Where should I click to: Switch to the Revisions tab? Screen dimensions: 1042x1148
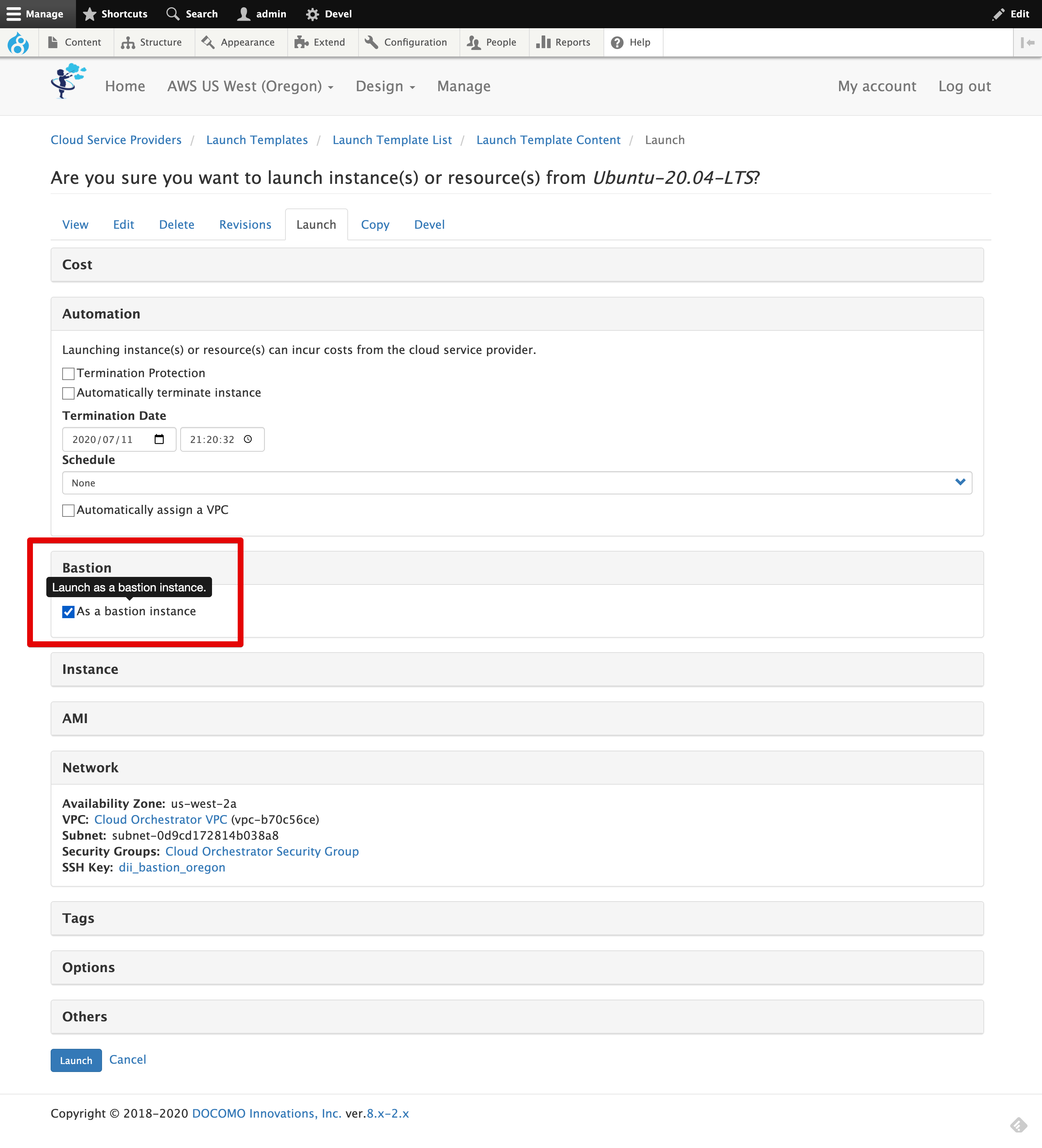tap(245, 224)
